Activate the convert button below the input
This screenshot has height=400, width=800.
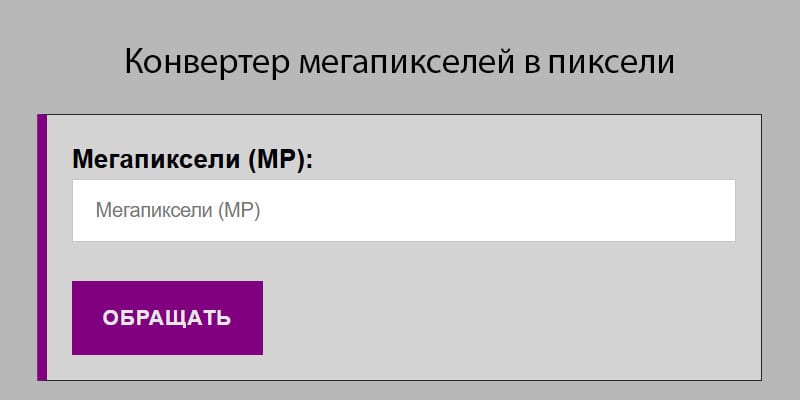point(167,318)
